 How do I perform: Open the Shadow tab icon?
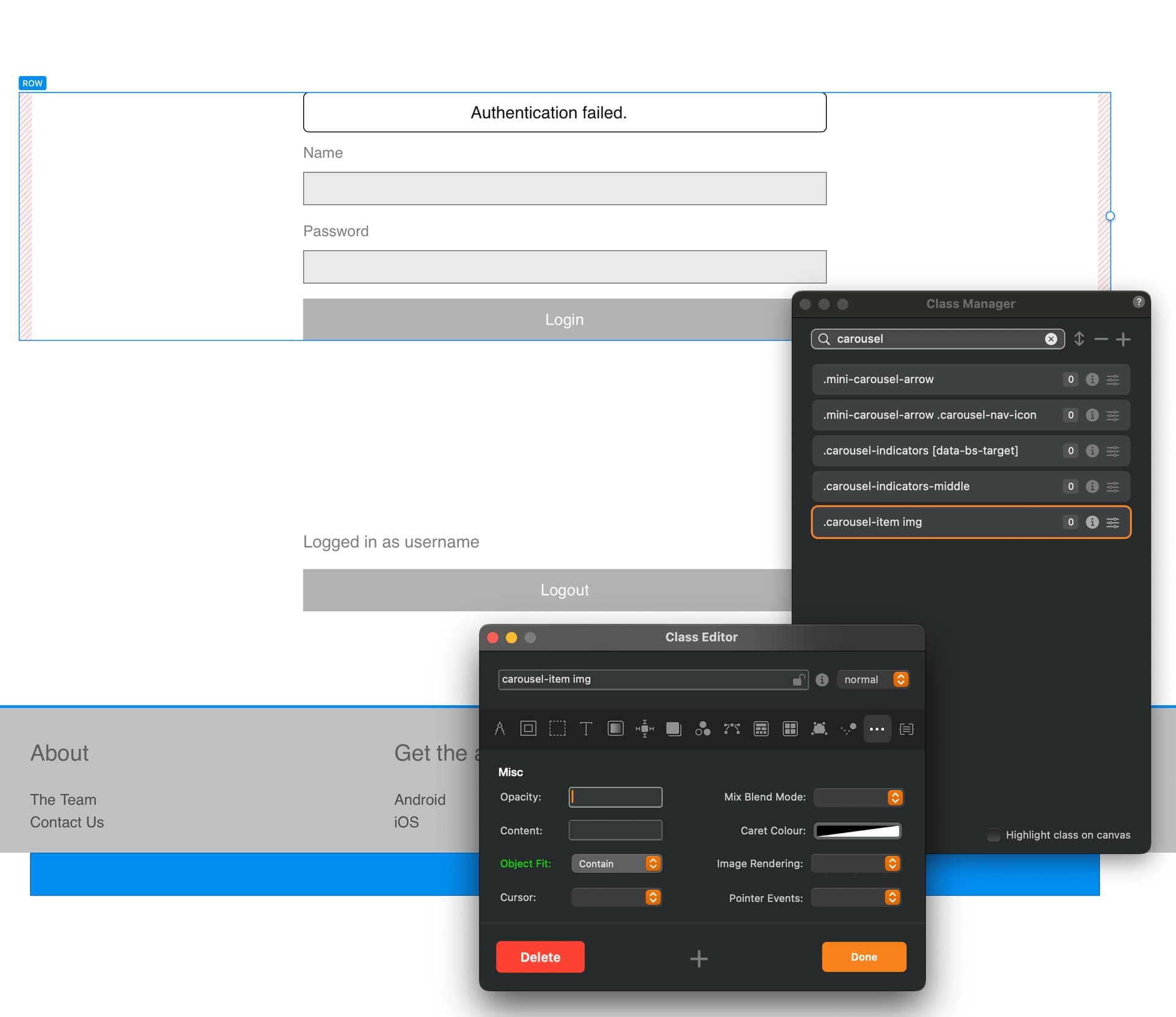[x=673, y=728]
